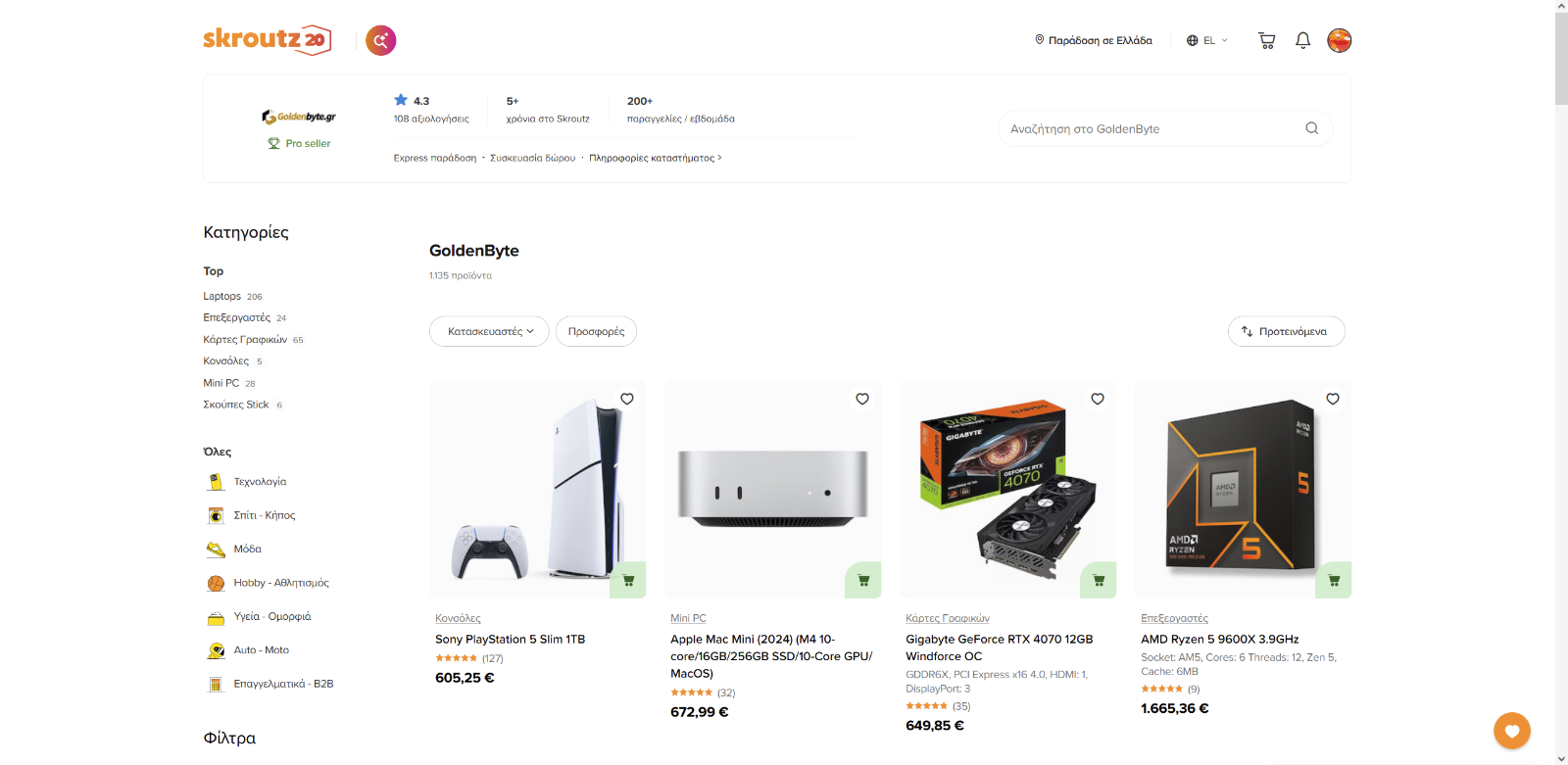This screenshot has width=1568, height=765.
Task: Add PlayStation 5 Slim to cart
Action: click(628, 580)
